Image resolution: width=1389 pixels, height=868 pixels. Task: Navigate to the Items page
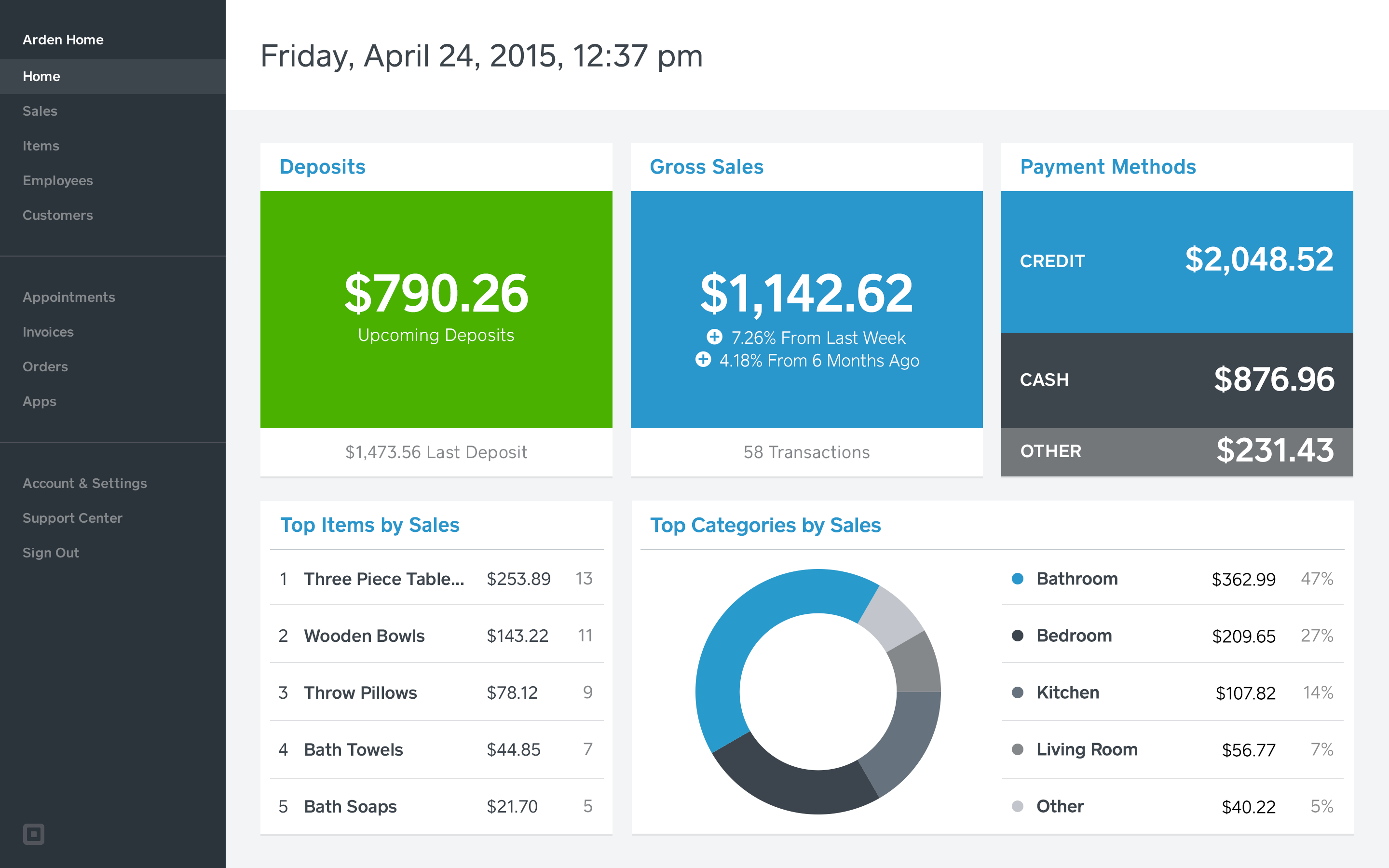coord(40,145)
